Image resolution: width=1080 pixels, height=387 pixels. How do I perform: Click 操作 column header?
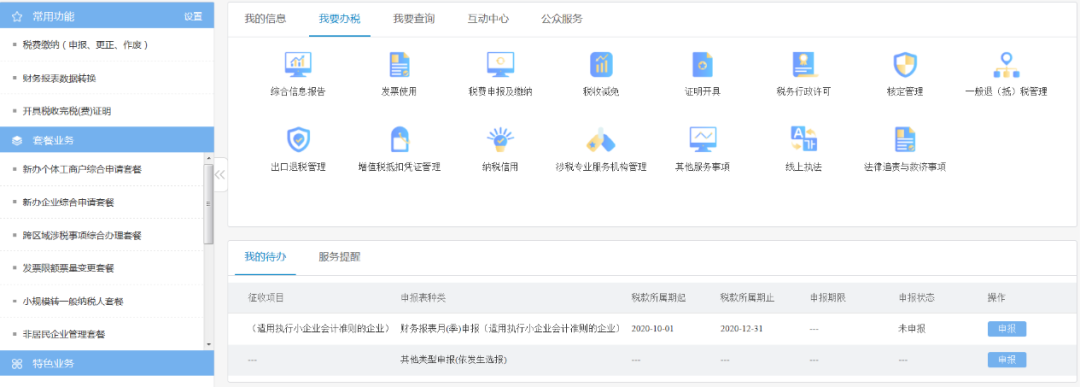[x=996, y=297]
